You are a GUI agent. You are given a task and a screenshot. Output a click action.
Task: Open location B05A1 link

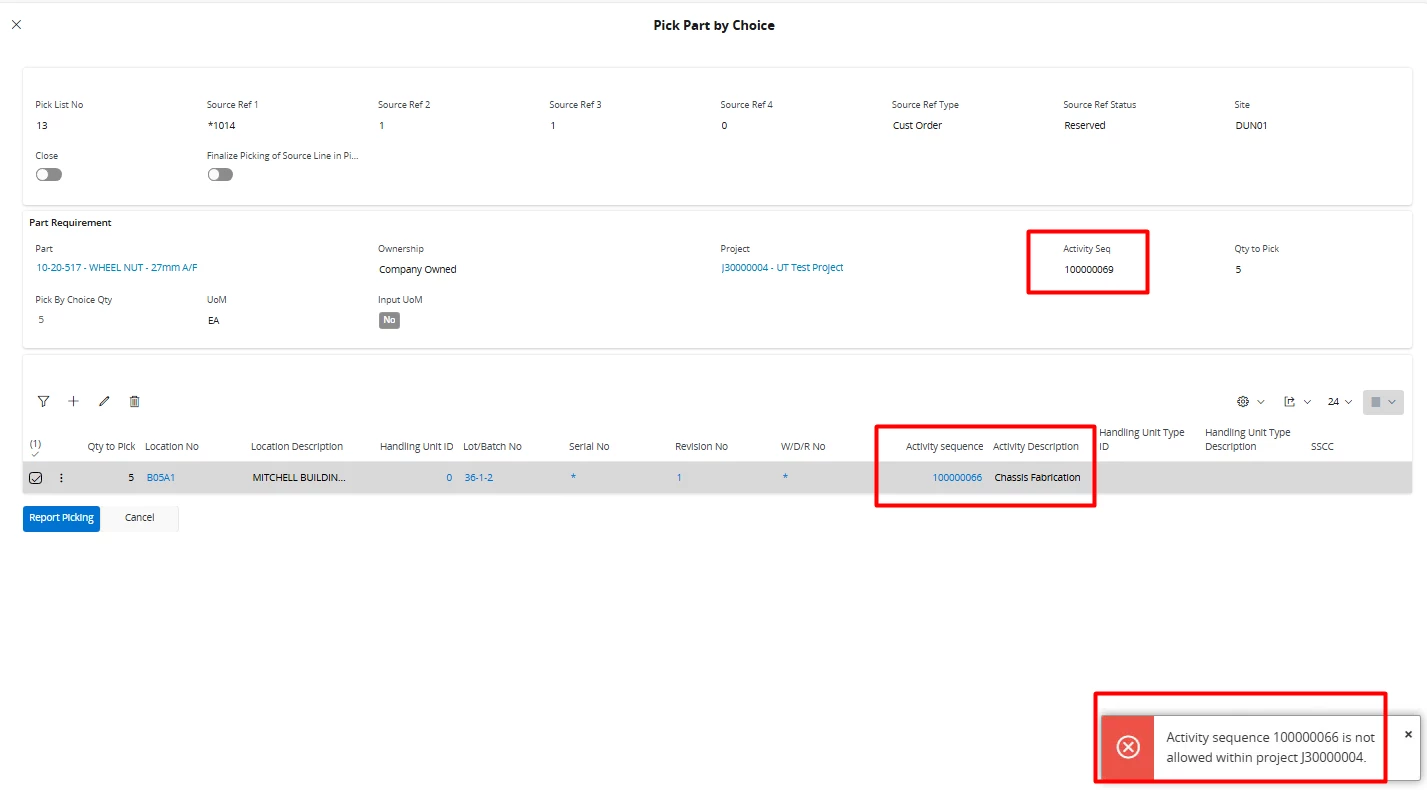pos(161,478)
